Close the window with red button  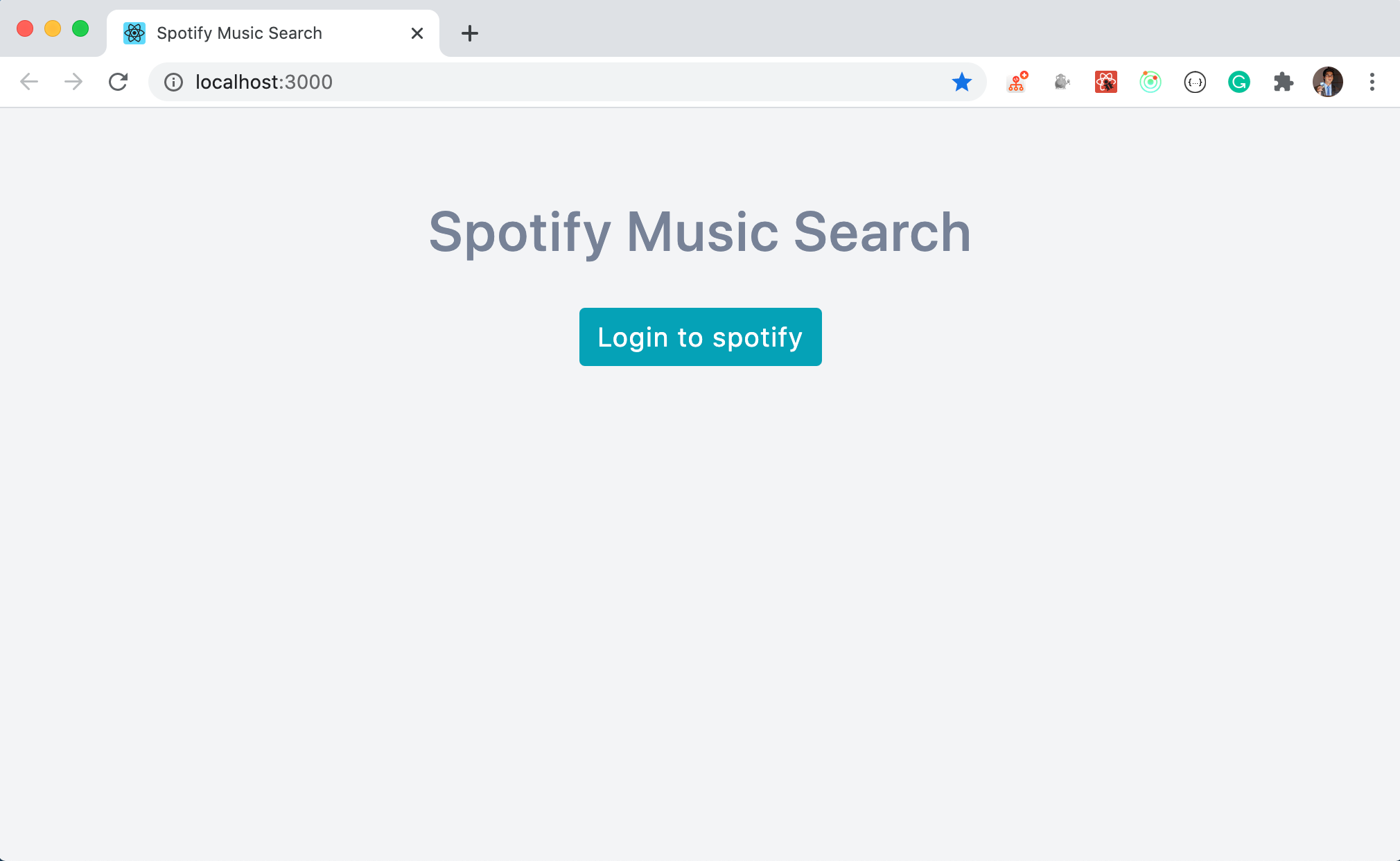pos(25,28)
